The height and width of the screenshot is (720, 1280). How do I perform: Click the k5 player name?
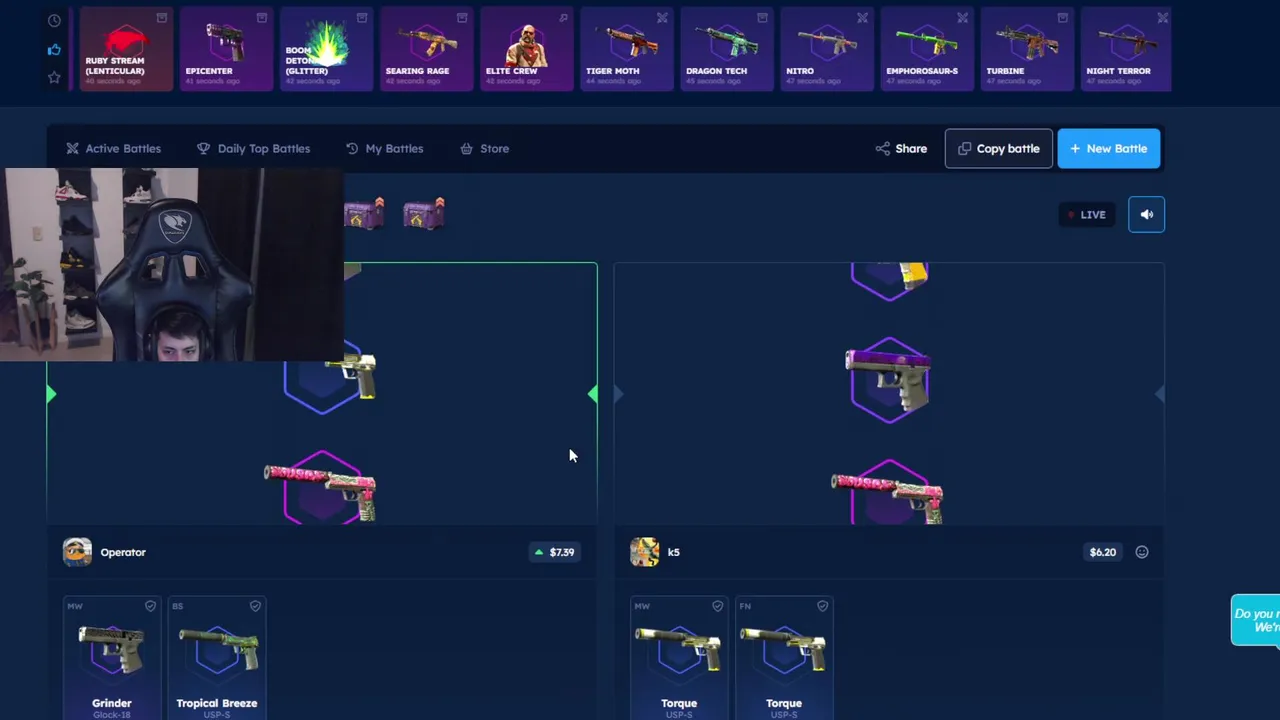[x=673, y=552]
